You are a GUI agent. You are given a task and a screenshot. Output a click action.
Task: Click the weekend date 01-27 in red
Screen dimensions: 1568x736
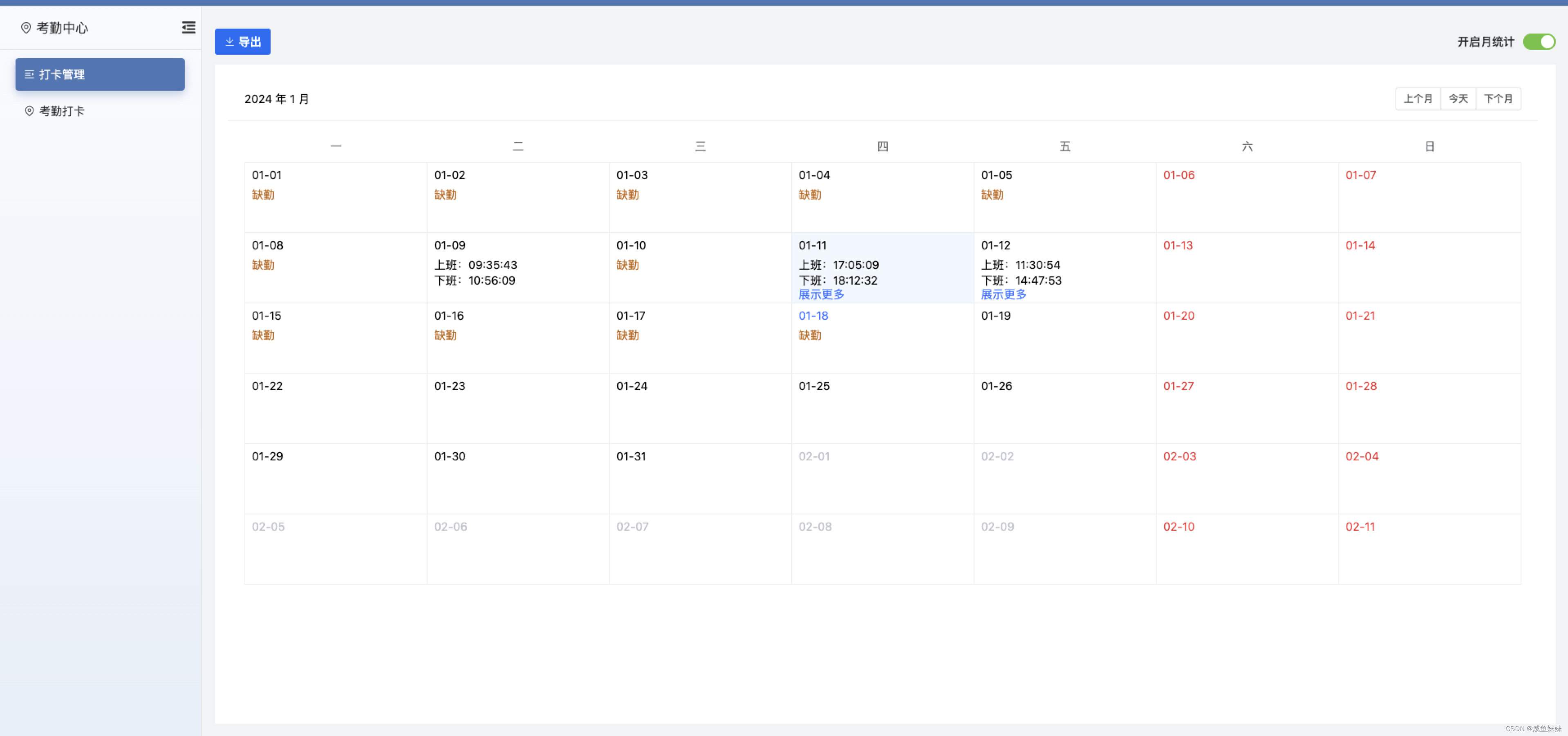1178,385
